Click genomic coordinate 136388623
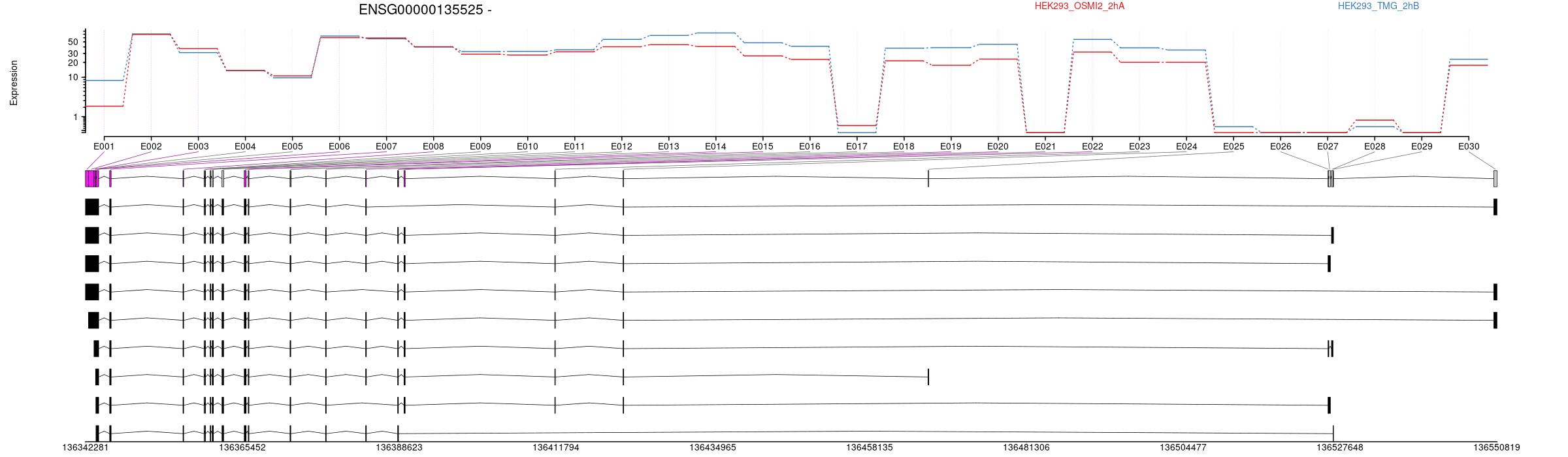Screen dimensions: 1568x457 click(399, 448)
